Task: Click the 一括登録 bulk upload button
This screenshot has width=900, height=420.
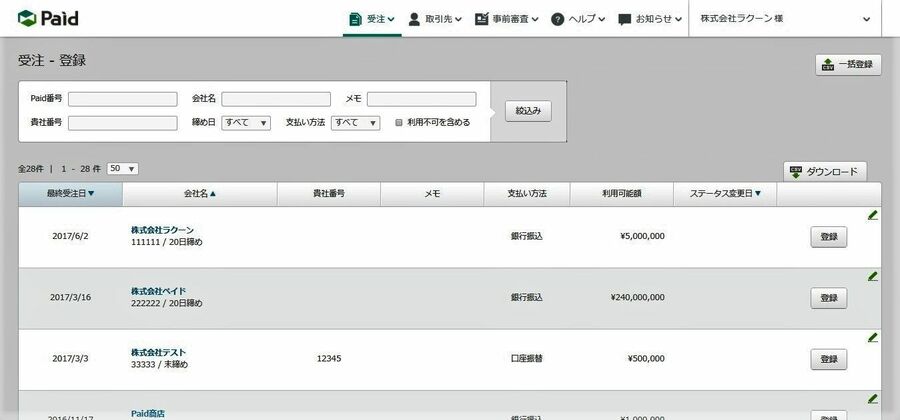Action: point(848,65)
